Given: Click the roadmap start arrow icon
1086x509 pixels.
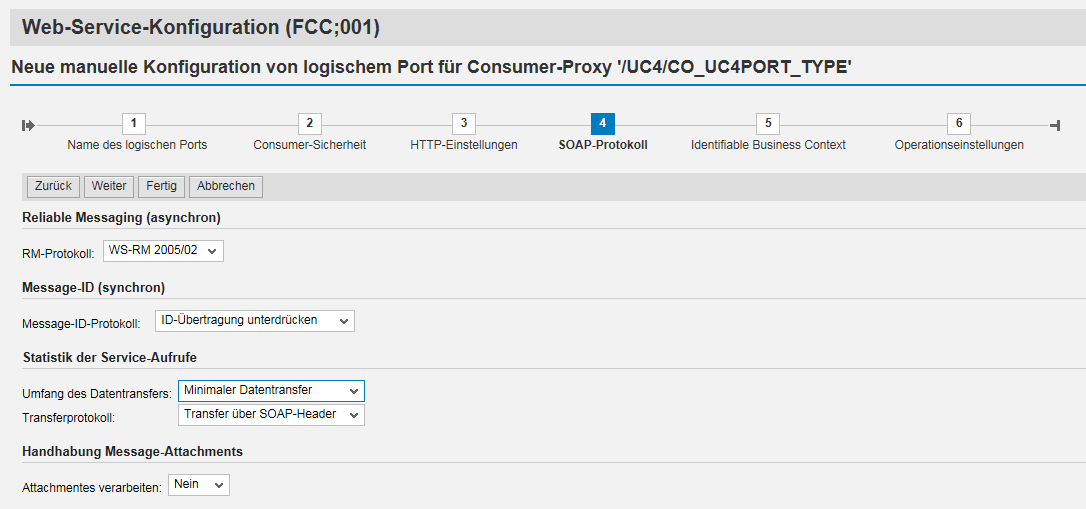Looking at the screenshot, I should click(29, 125).
